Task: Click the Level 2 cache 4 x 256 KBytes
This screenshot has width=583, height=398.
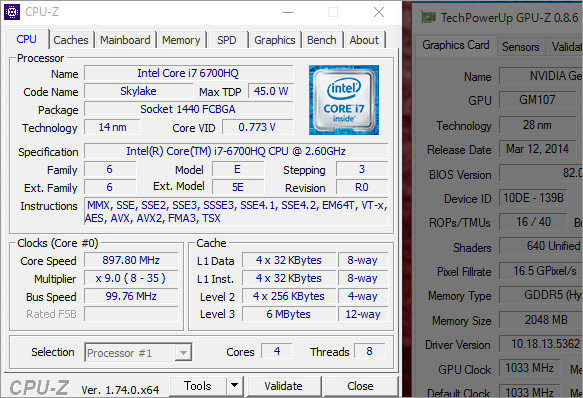Action: click(x=289, y=296)
